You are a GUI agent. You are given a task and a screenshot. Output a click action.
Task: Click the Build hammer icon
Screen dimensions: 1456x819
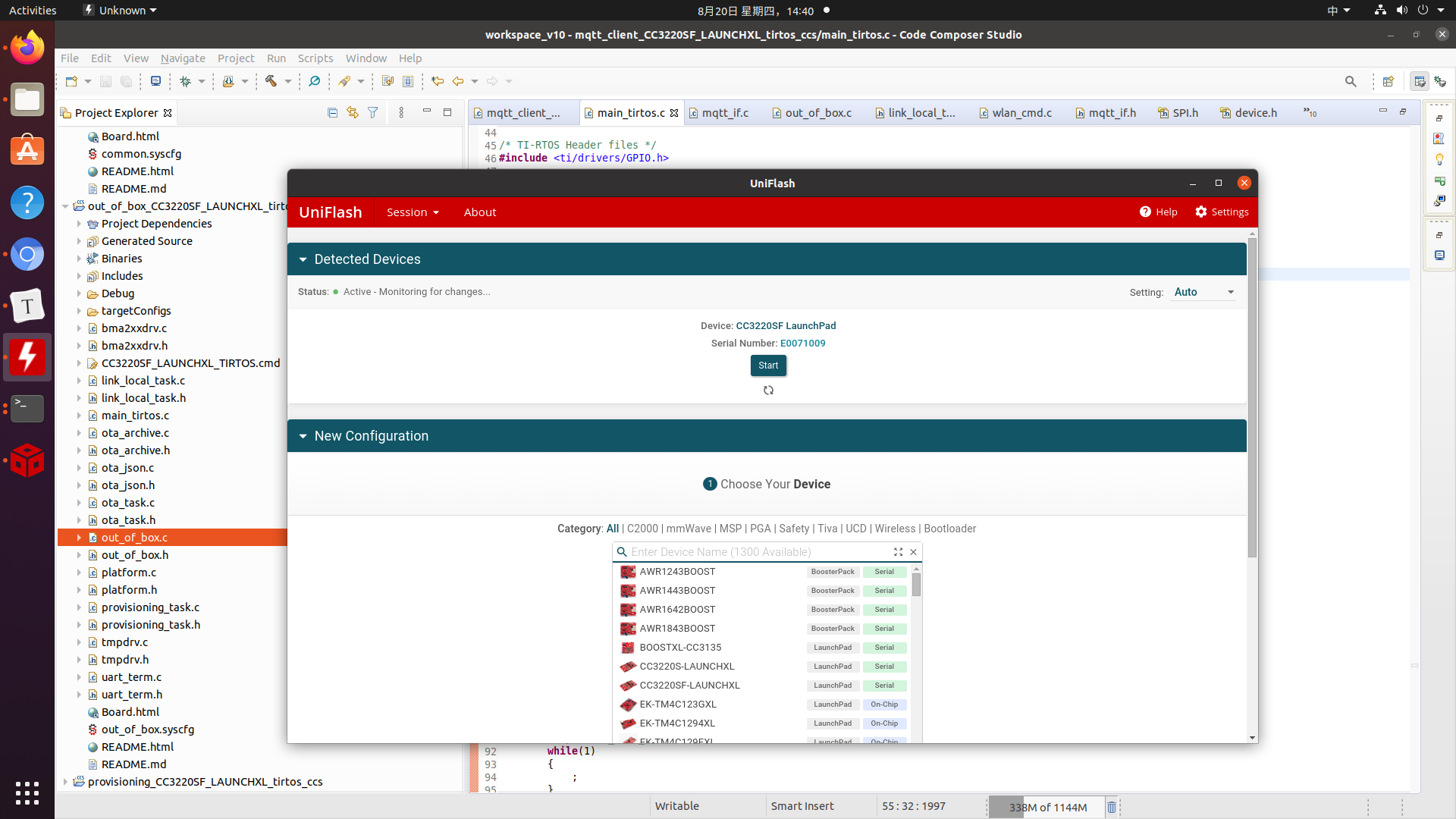(271, 81)
